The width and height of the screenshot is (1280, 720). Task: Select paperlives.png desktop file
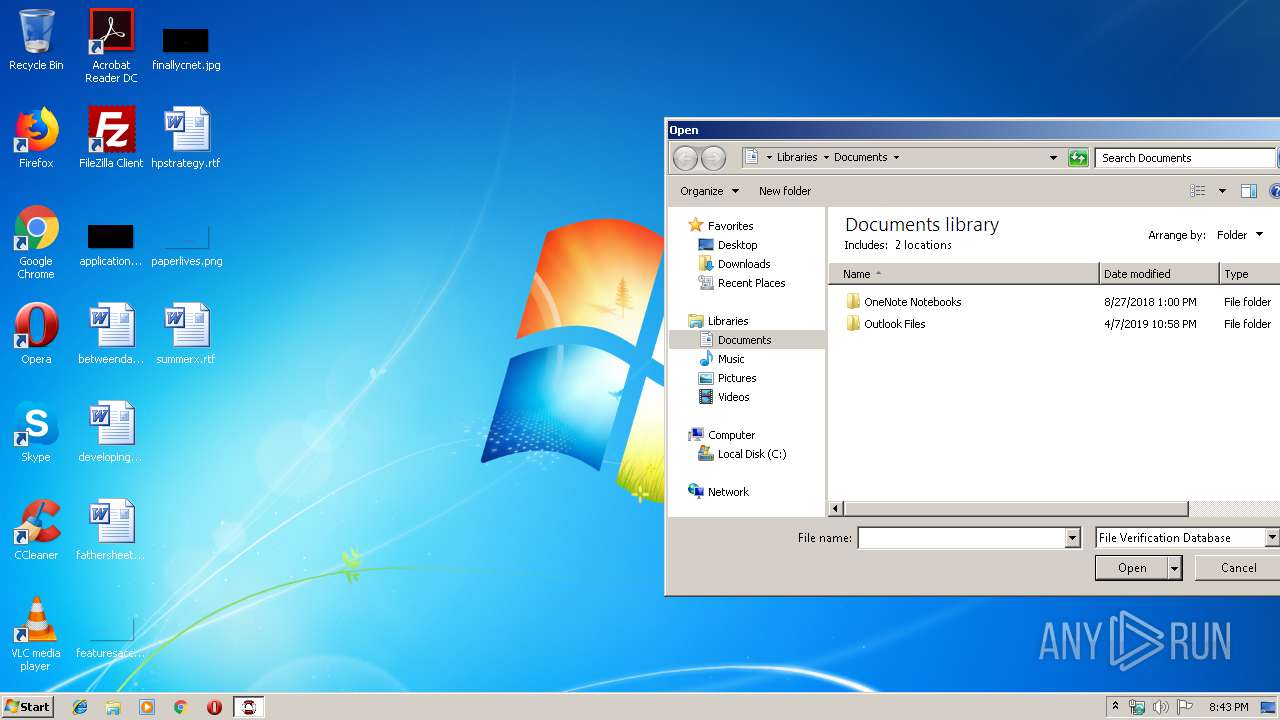coord(187,245)
